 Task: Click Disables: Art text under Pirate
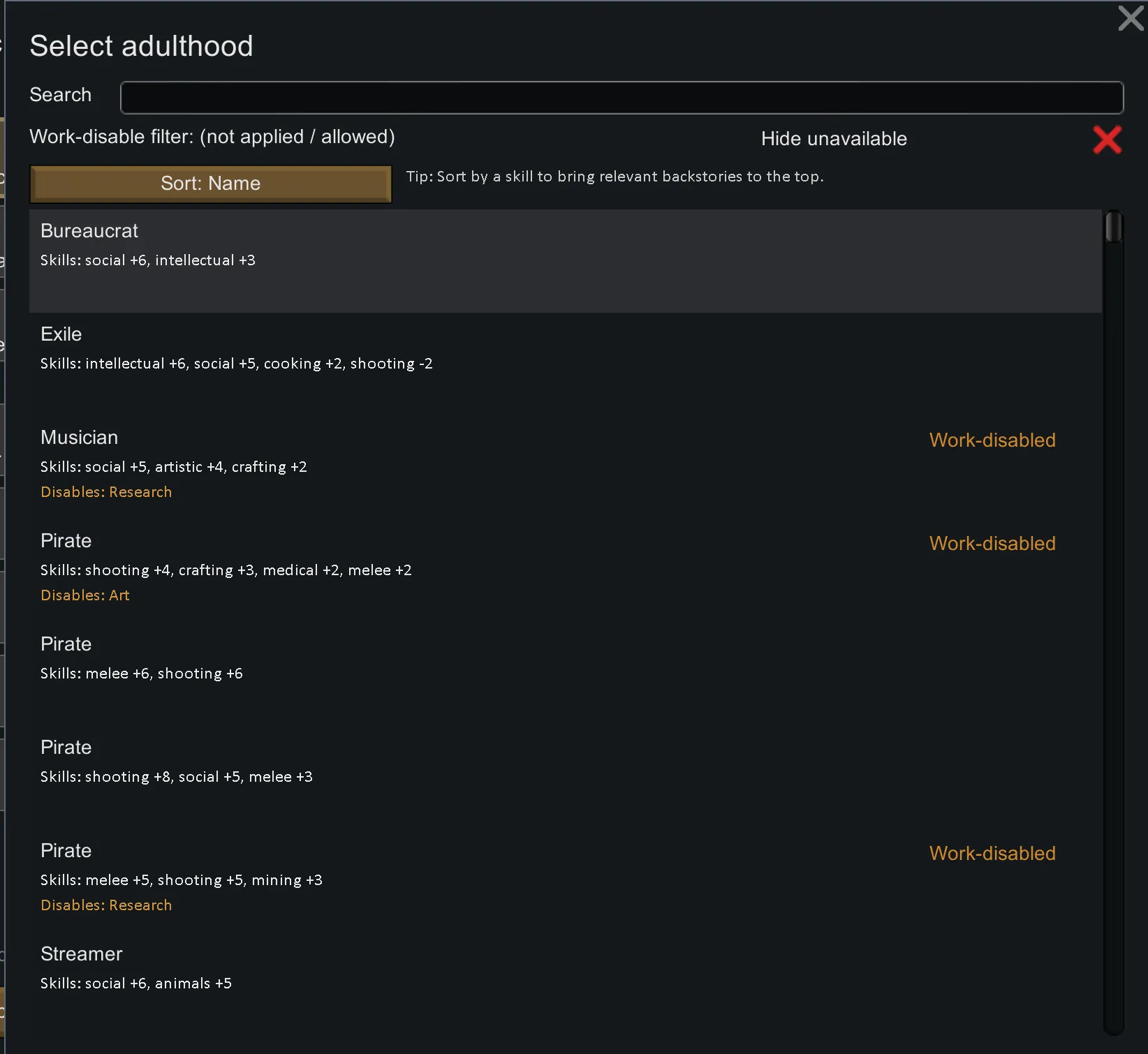(85, 595)
